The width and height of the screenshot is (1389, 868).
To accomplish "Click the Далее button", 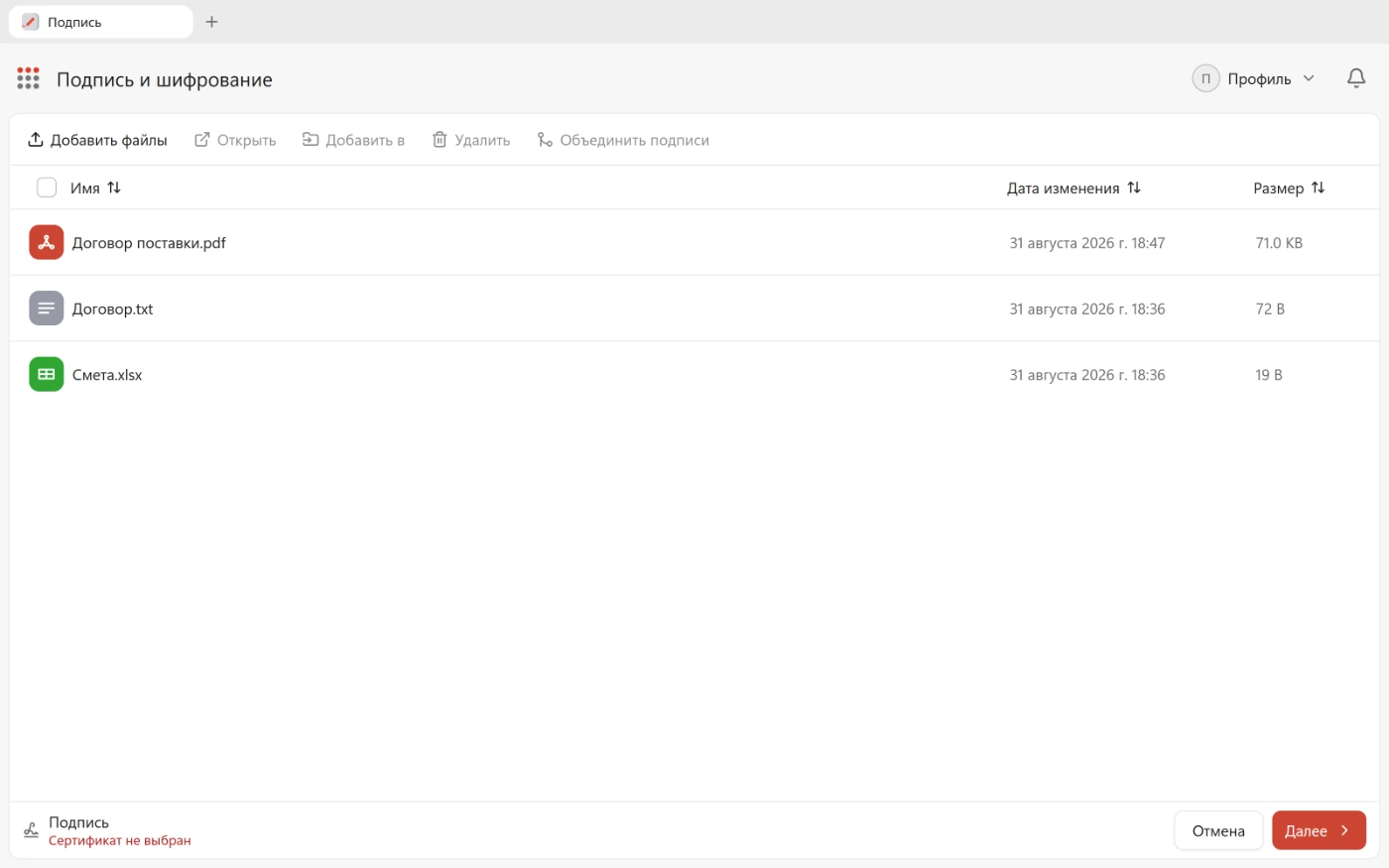I will (1319, 830).
